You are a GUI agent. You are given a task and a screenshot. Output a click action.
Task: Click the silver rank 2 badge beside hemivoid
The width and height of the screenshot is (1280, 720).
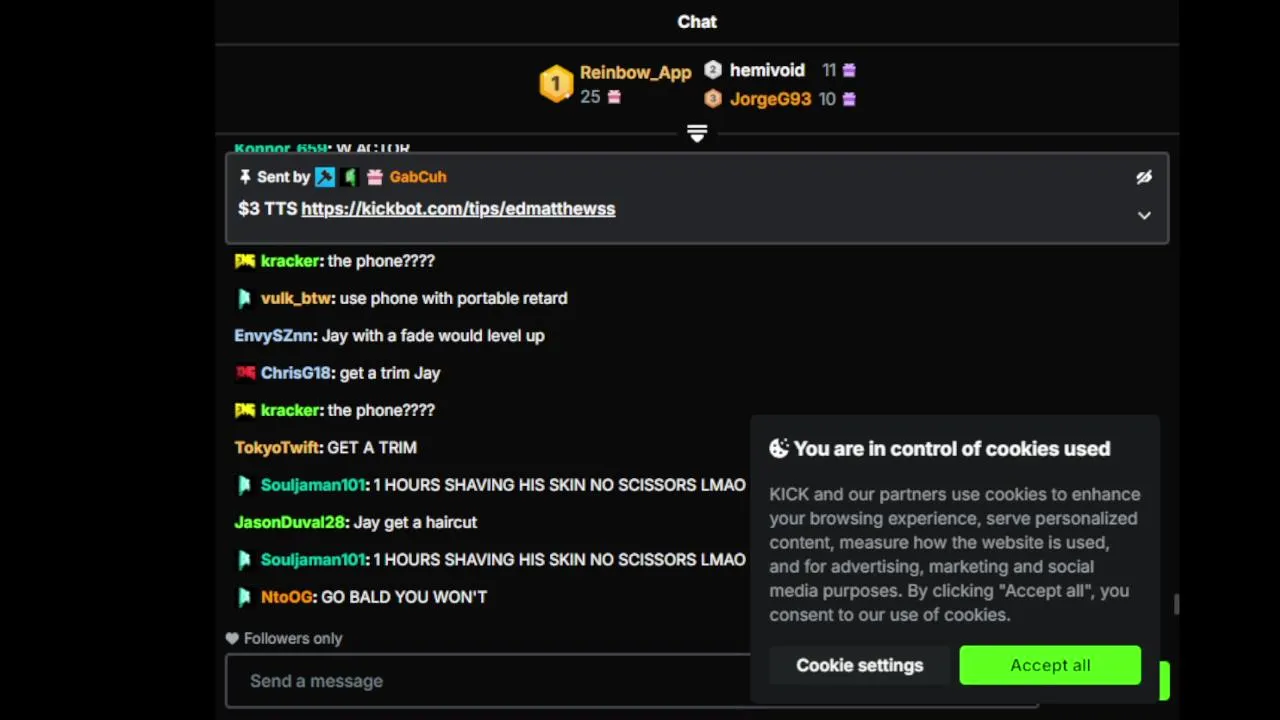(x=713, y=70)
